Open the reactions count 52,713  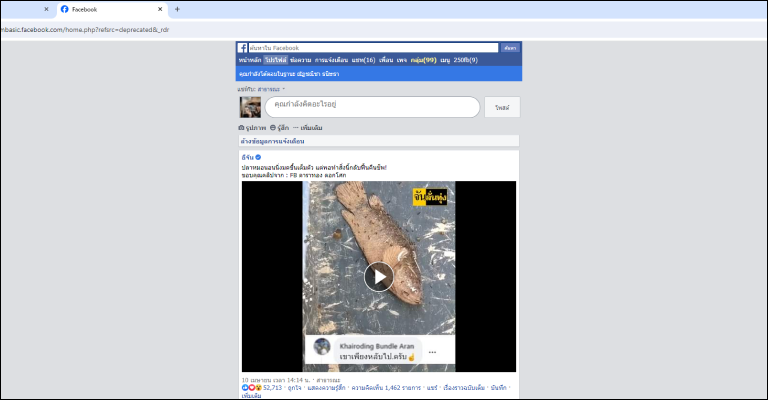tap(272, 388)
